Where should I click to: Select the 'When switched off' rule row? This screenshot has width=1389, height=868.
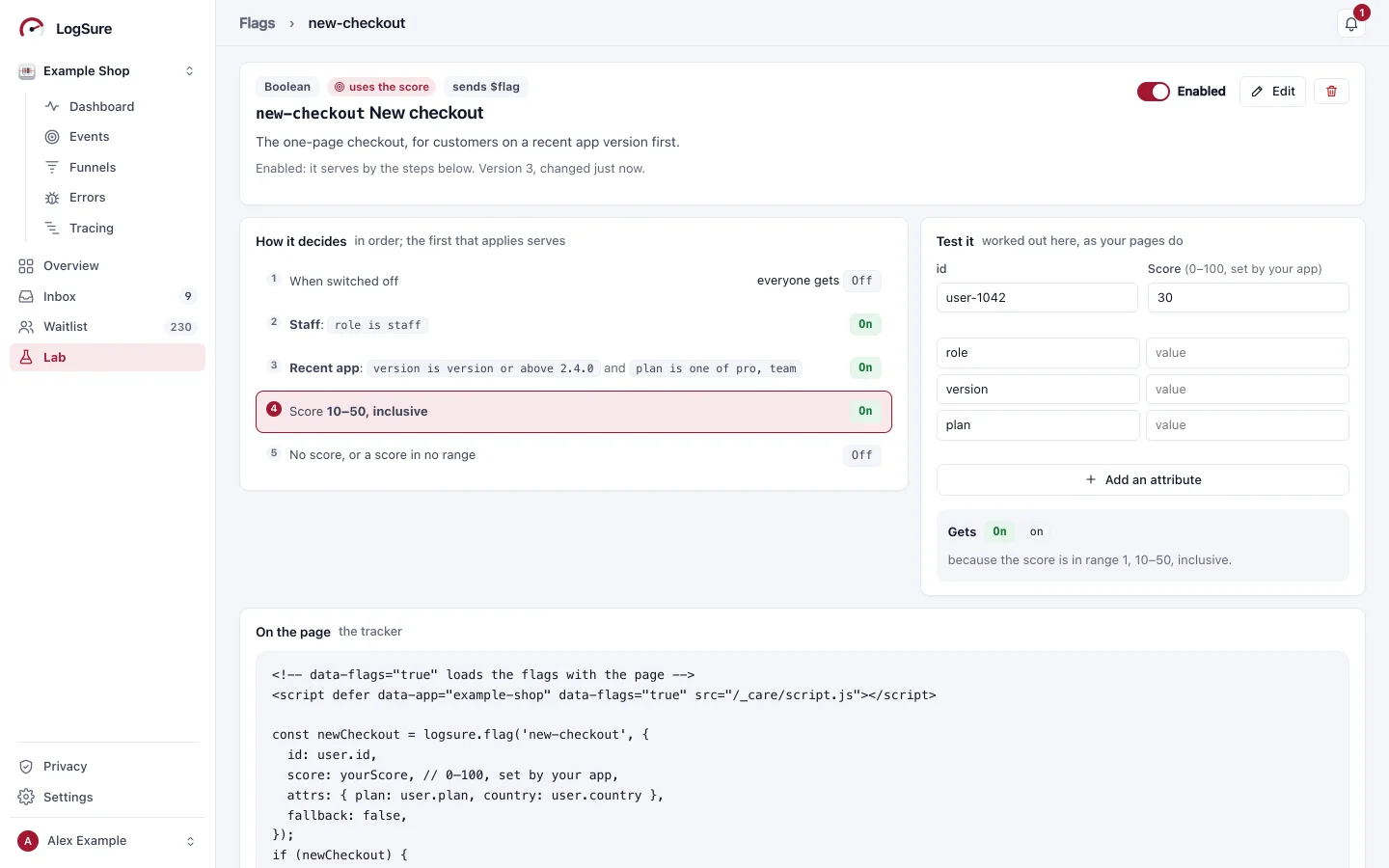coord(574,281)
